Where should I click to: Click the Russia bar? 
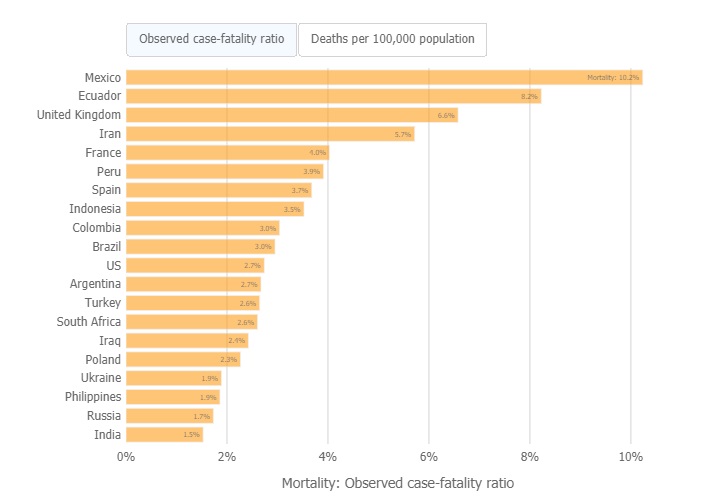pyautogui.click(x=169, y=416)
